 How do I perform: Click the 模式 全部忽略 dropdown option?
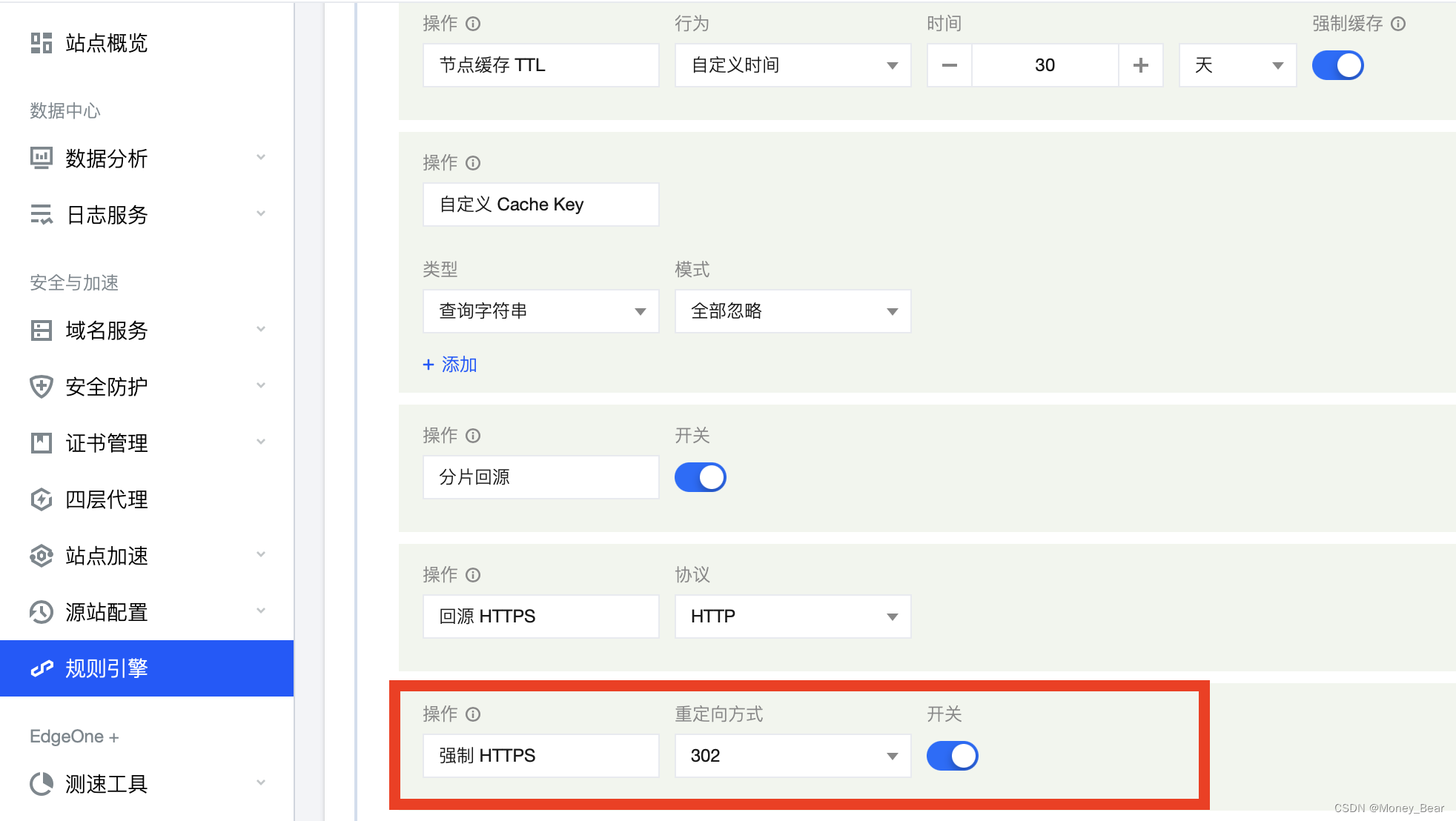pyautogui.click(x=789, y=312)
